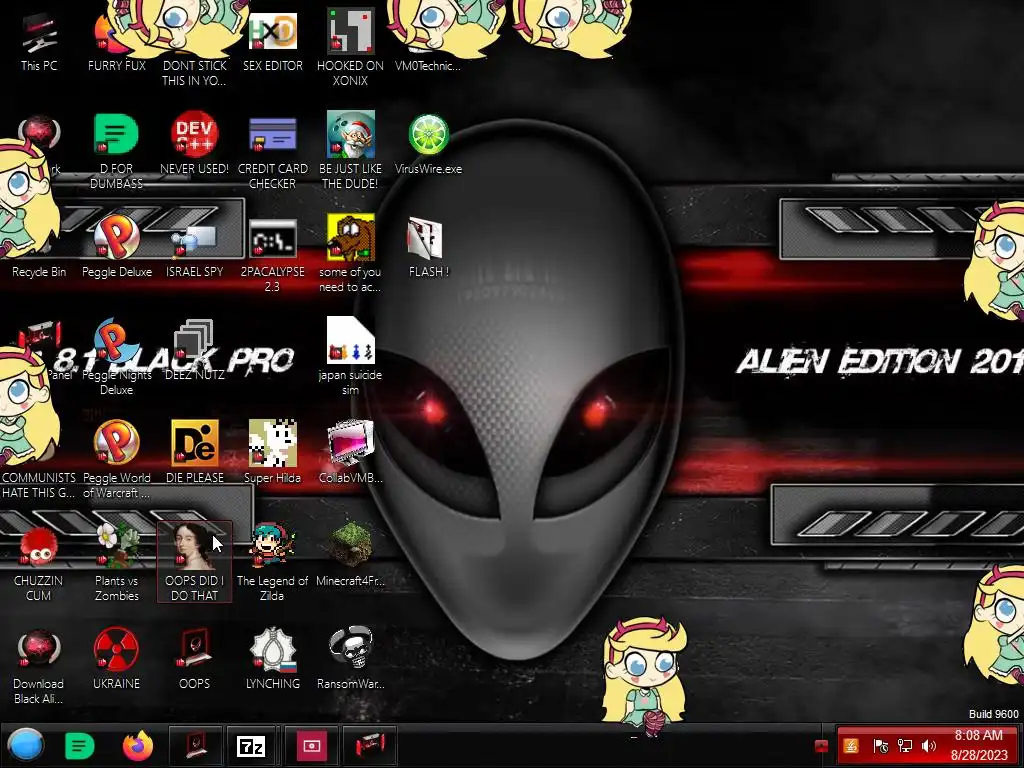Open the DIE PLEASE icon
The image size is (1024, 768).
(x=195, y=453)
